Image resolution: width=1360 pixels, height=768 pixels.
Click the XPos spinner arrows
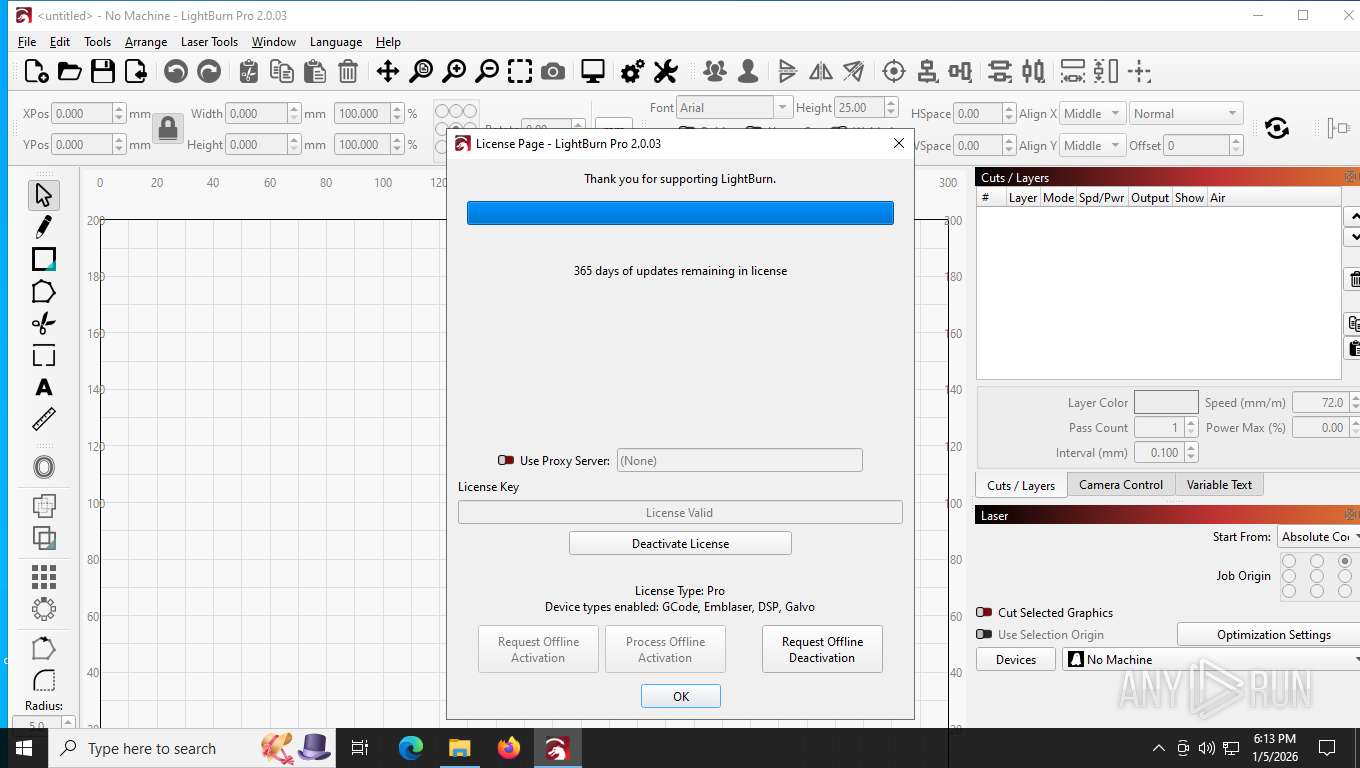click(119, 113)
